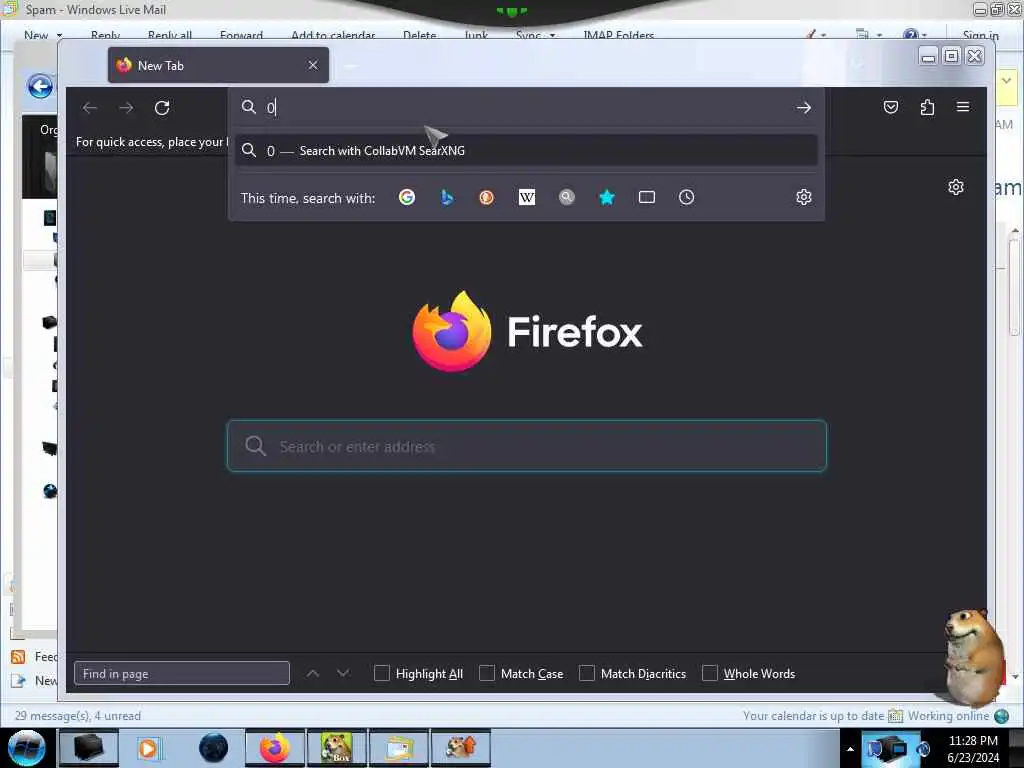This screenshot has width=1024, height=768.
Task: Click the Search or enter address box
Action: tap(526, 446)
